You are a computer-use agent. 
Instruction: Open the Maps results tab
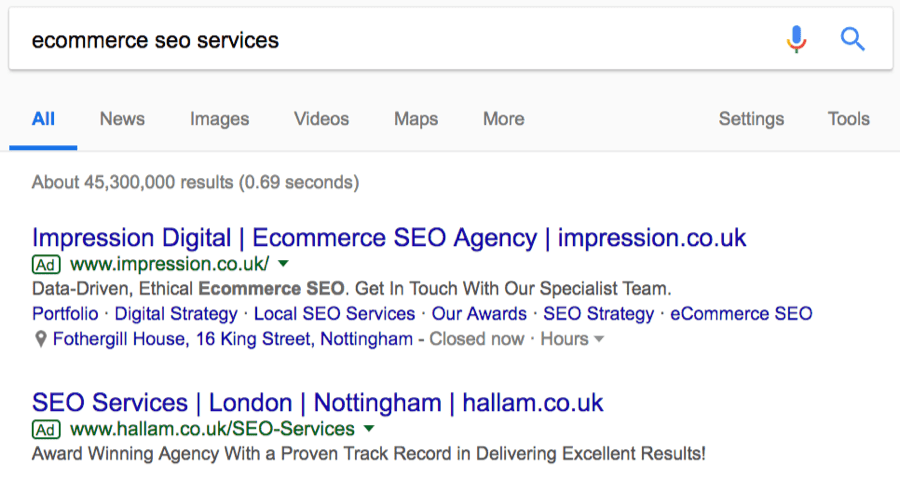coord(416,119)
